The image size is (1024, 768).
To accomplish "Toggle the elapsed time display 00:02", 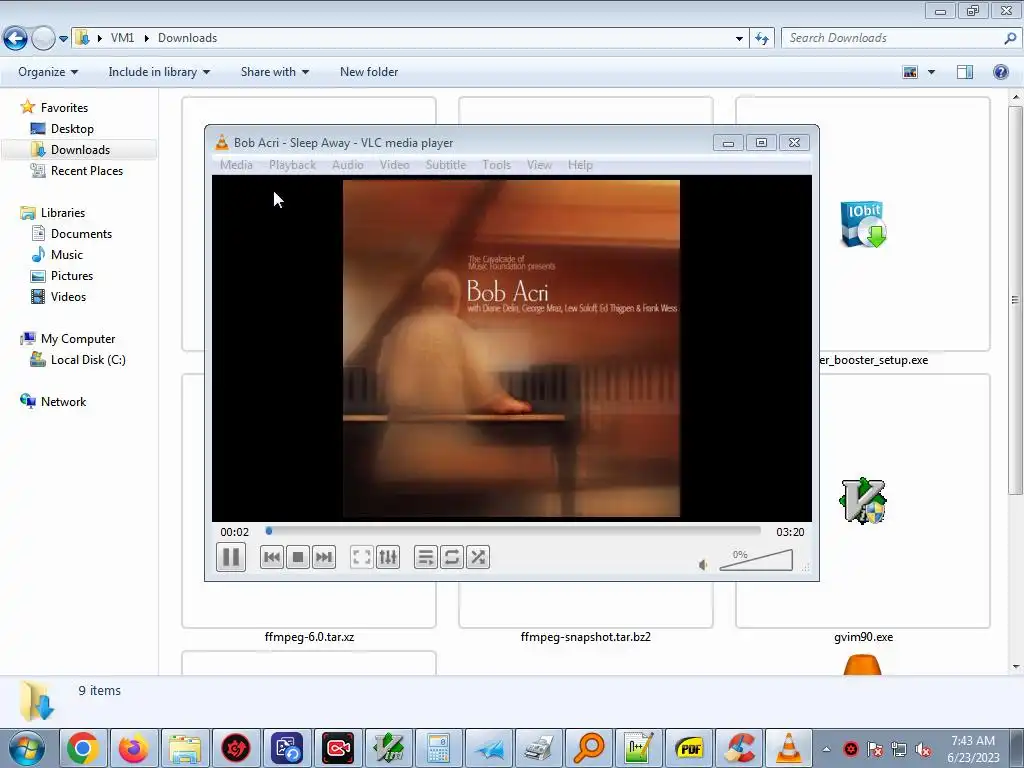I will [x=234, y=532].
